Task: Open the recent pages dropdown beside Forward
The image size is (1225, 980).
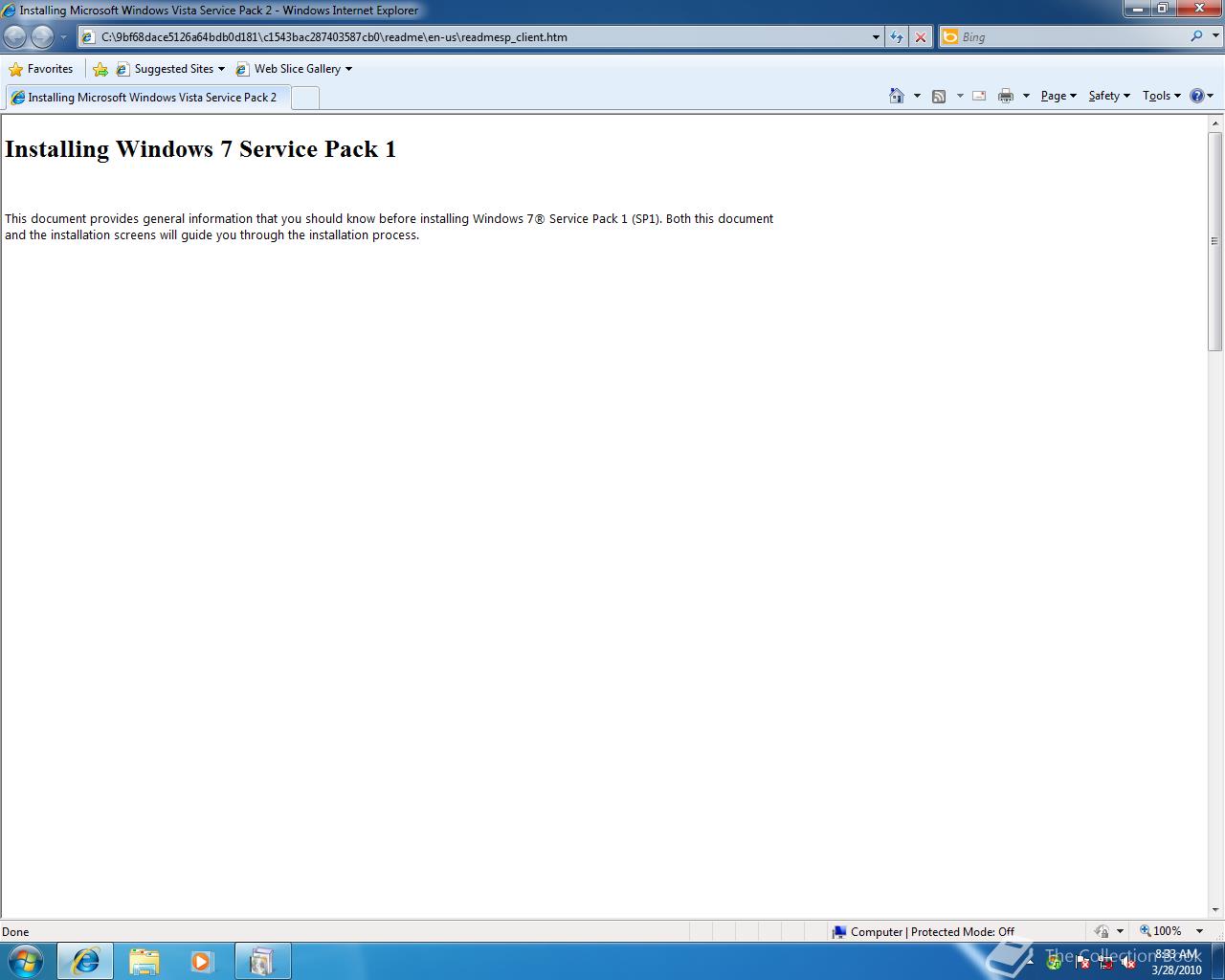Action: (63, 37)
